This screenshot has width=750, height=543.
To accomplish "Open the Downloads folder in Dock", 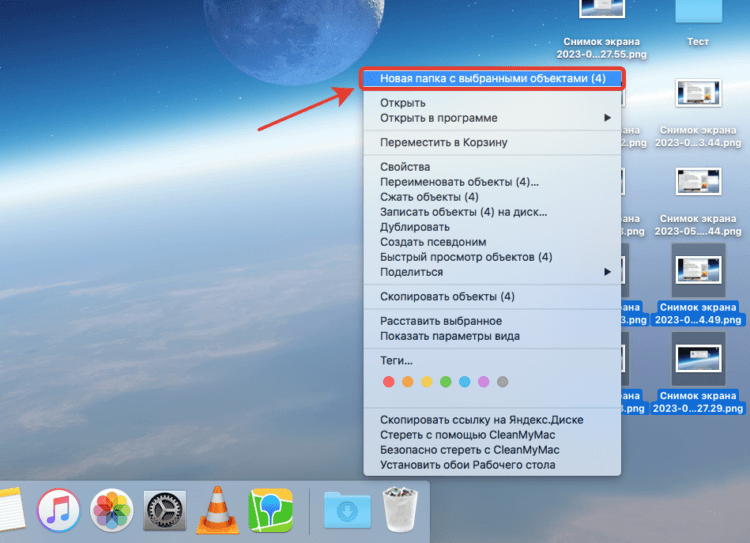I will 347,510.
